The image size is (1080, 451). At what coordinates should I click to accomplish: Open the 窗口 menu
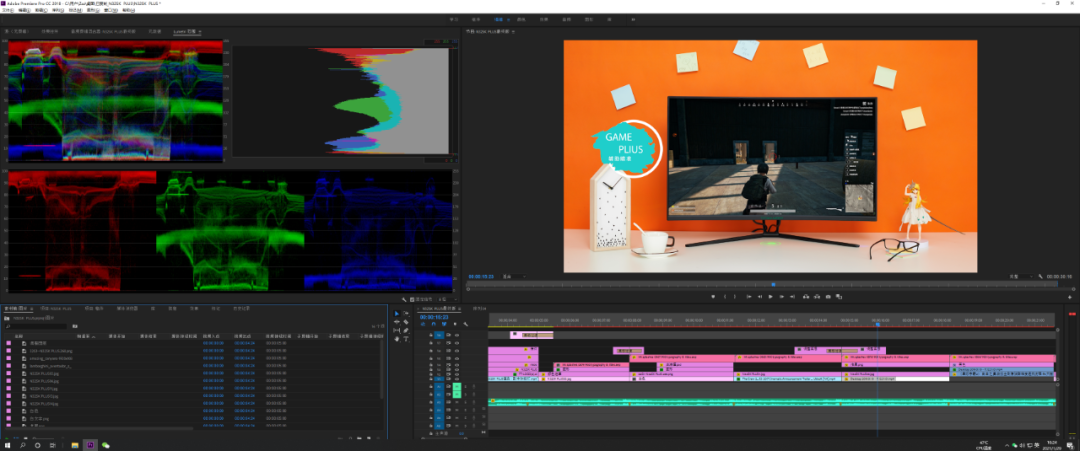coord(111,10)
